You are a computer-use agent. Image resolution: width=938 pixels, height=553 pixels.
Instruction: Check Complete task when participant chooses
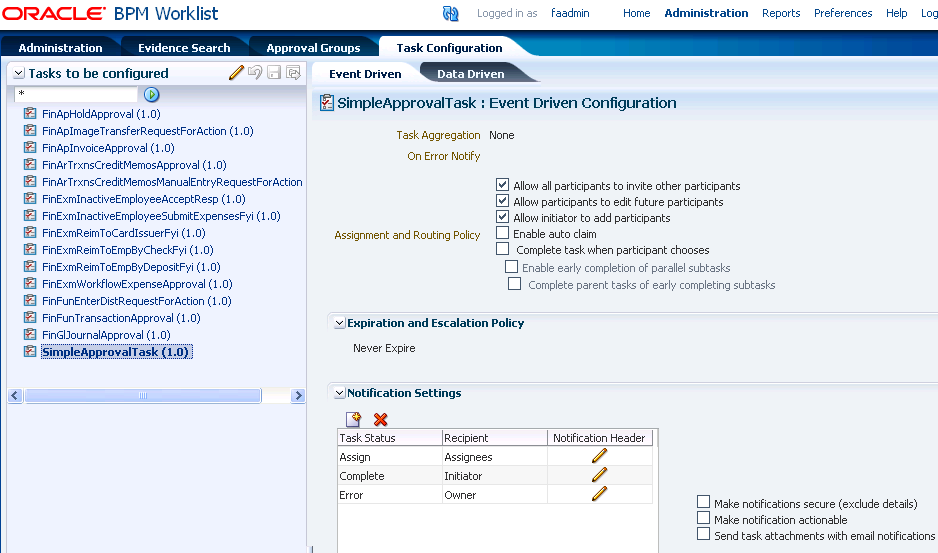[x=502, y=248]
